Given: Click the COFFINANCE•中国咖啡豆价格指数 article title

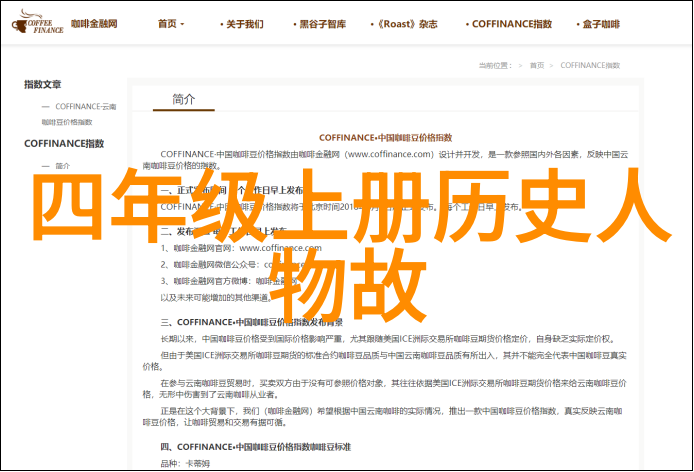Looking at the screenshot, I should 386,138.
